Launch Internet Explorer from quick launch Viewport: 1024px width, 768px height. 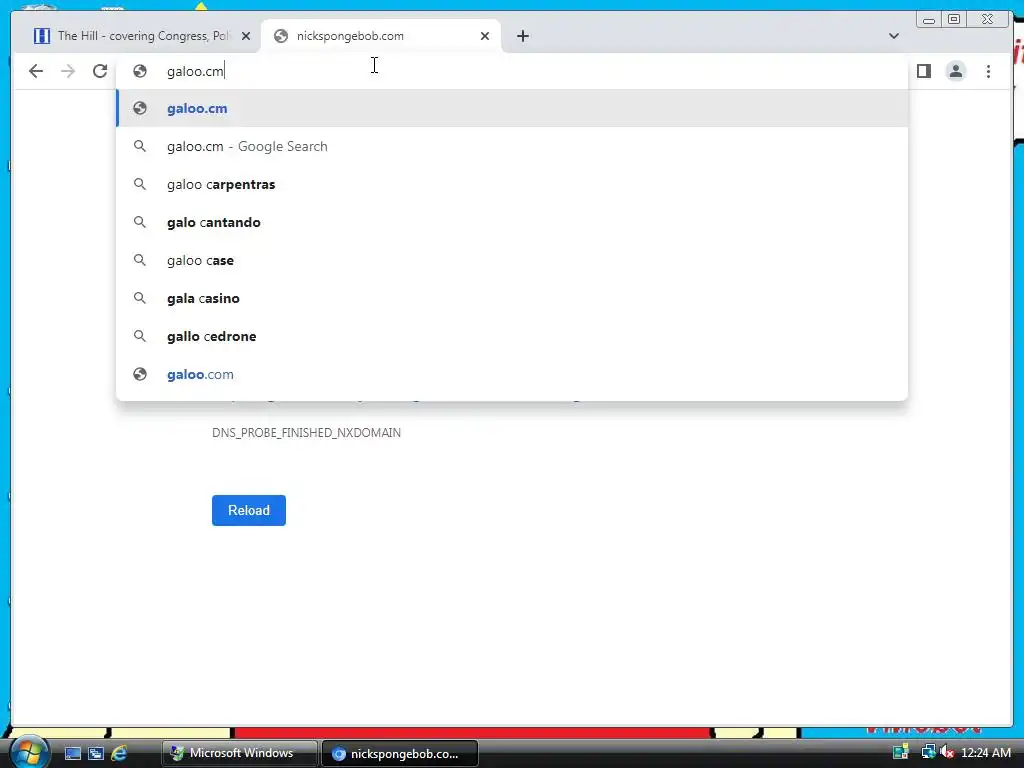(x=120, y=753)
